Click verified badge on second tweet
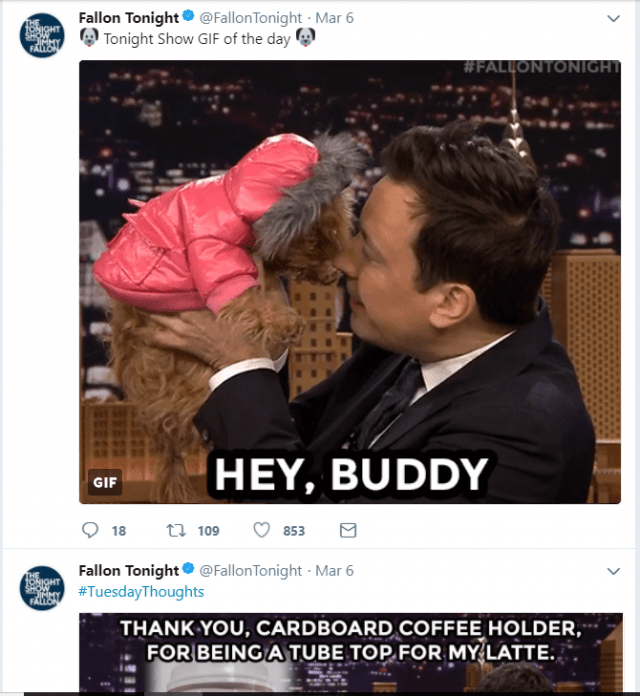This screenshot has width=640, height=696. [x=189, y=569]
